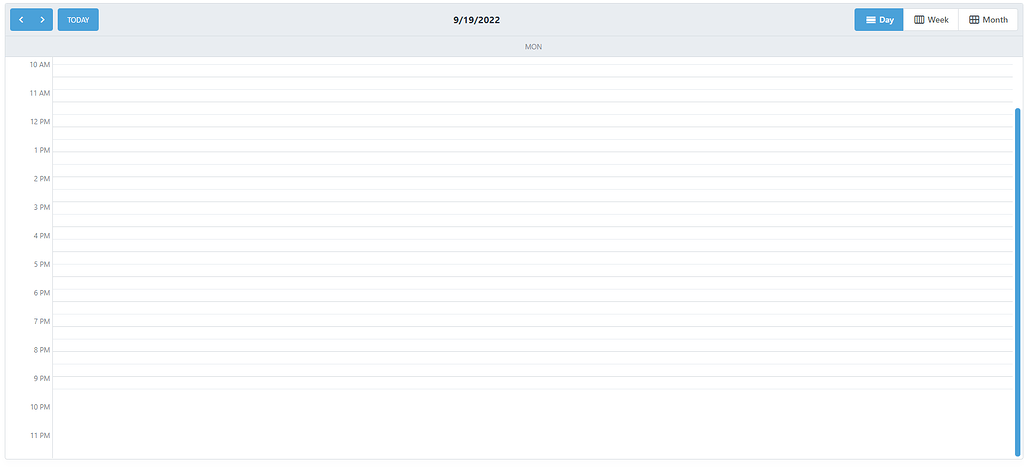Switch to Day view
1024x469 pixels.
(x=879, y=20)
